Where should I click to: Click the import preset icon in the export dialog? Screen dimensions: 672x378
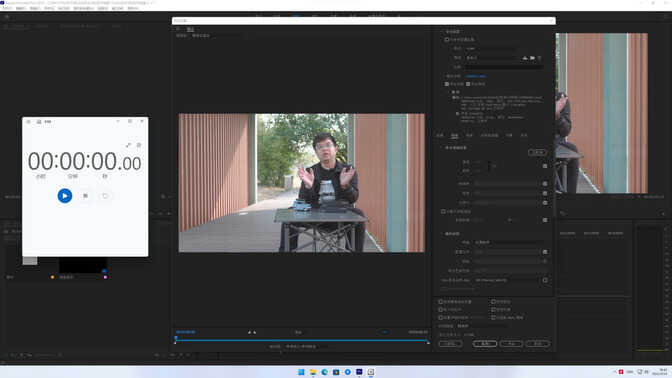click(532, 58)
